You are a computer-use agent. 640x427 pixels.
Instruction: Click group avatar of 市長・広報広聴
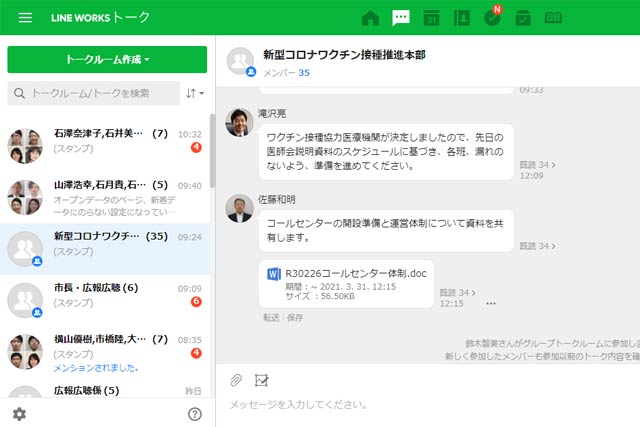25,300
